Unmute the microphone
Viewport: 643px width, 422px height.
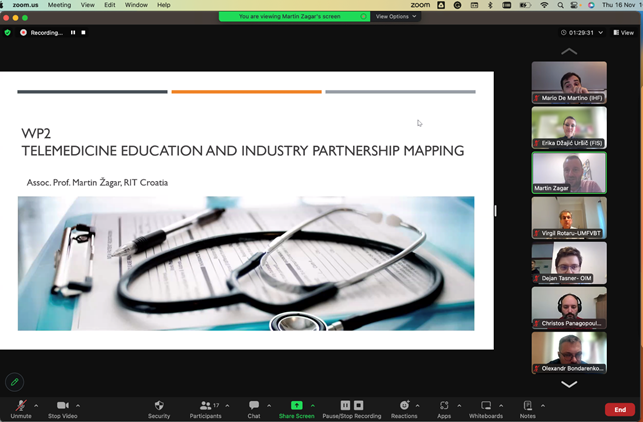(x=20, y=406)
